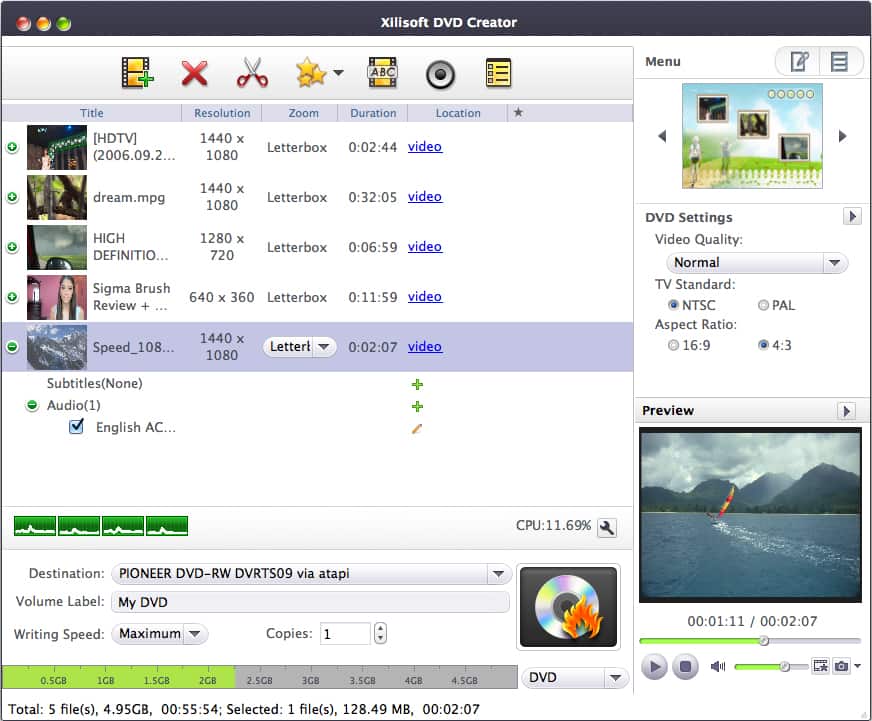Open the Effects star icon
Viewport: 872px width, 721px height.
[x=311, y=73]
